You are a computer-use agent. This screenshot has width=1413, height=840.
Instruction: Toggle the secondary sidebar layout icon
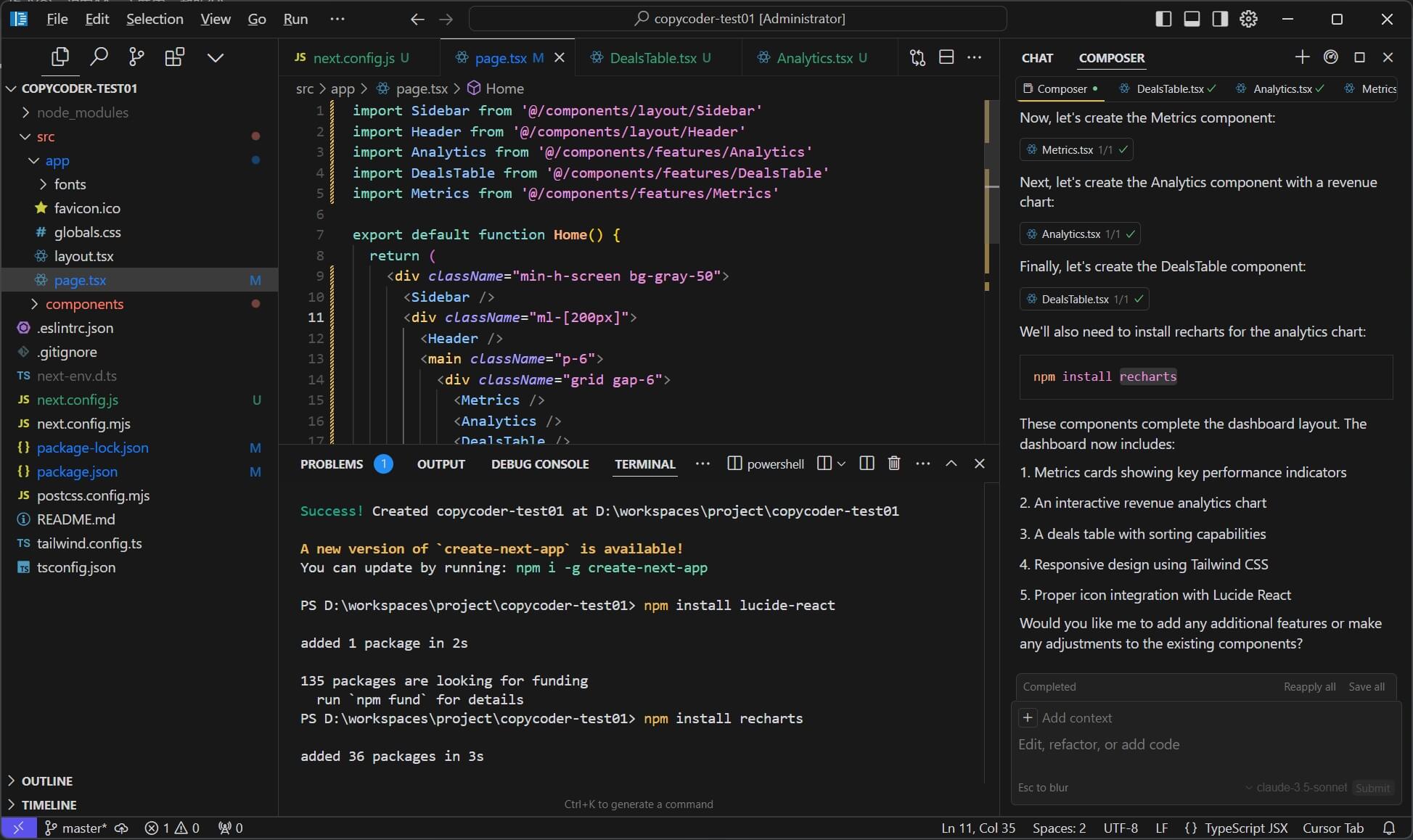tap(1220, 19)
